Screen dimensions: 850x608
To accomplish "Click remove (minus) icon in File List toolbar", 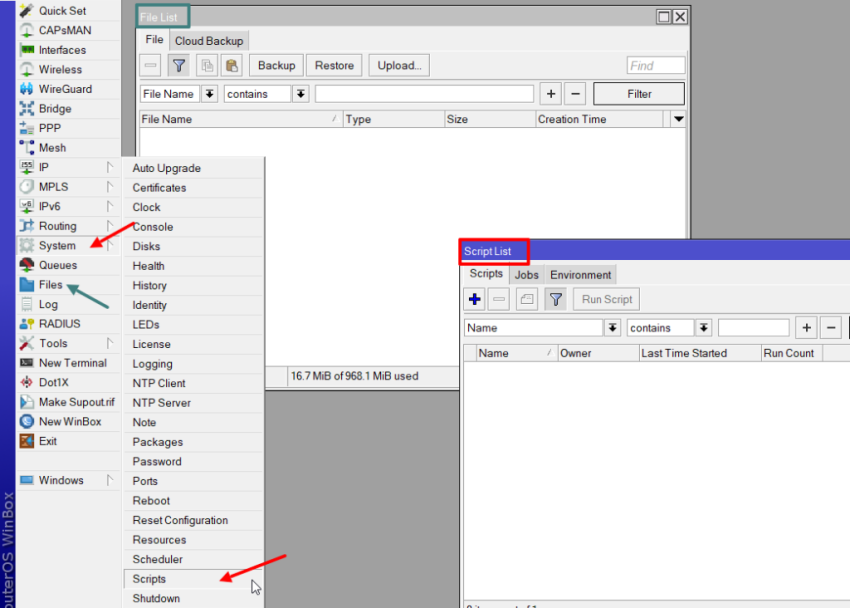I will coord(150,66).
